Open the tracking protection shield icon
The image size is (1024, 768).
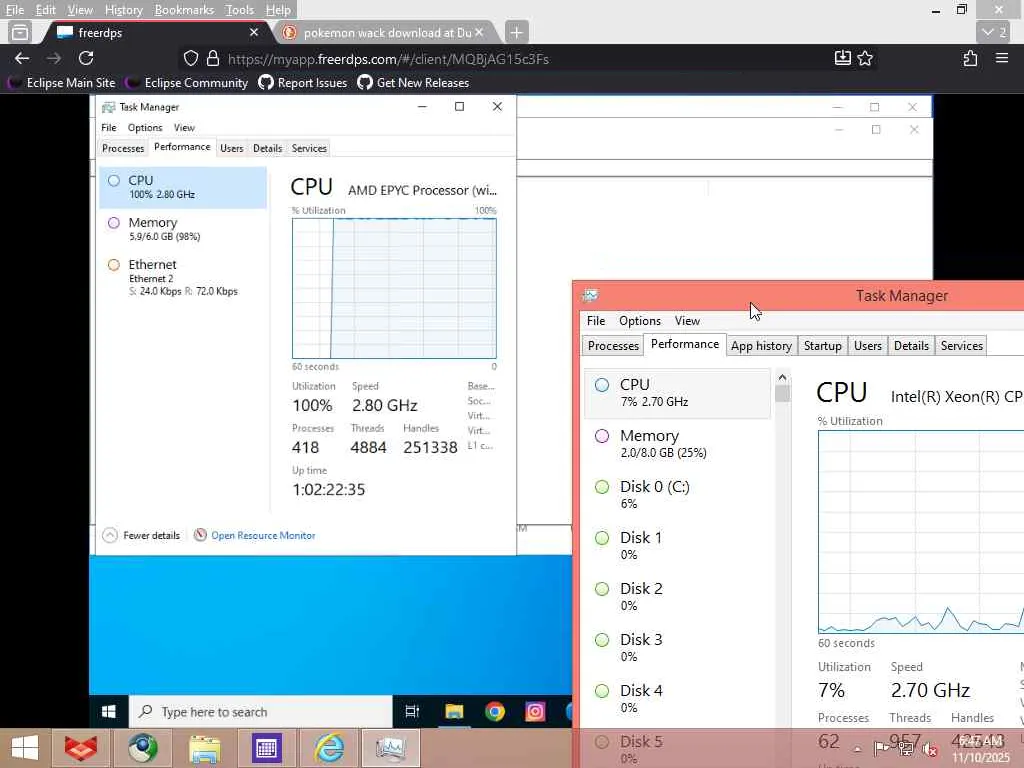tap(191, 59)
